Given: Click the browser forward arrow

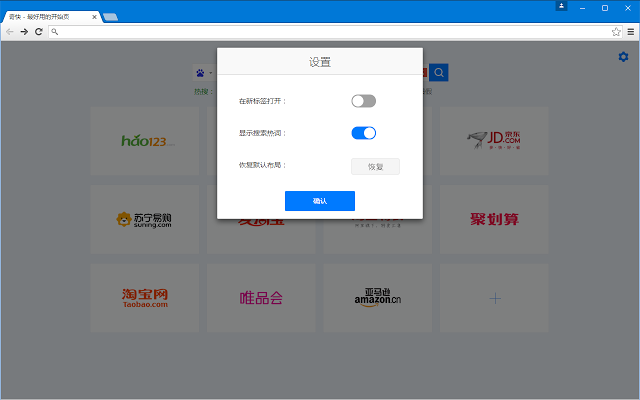Looking at the screenshot, I should [24, 32].
